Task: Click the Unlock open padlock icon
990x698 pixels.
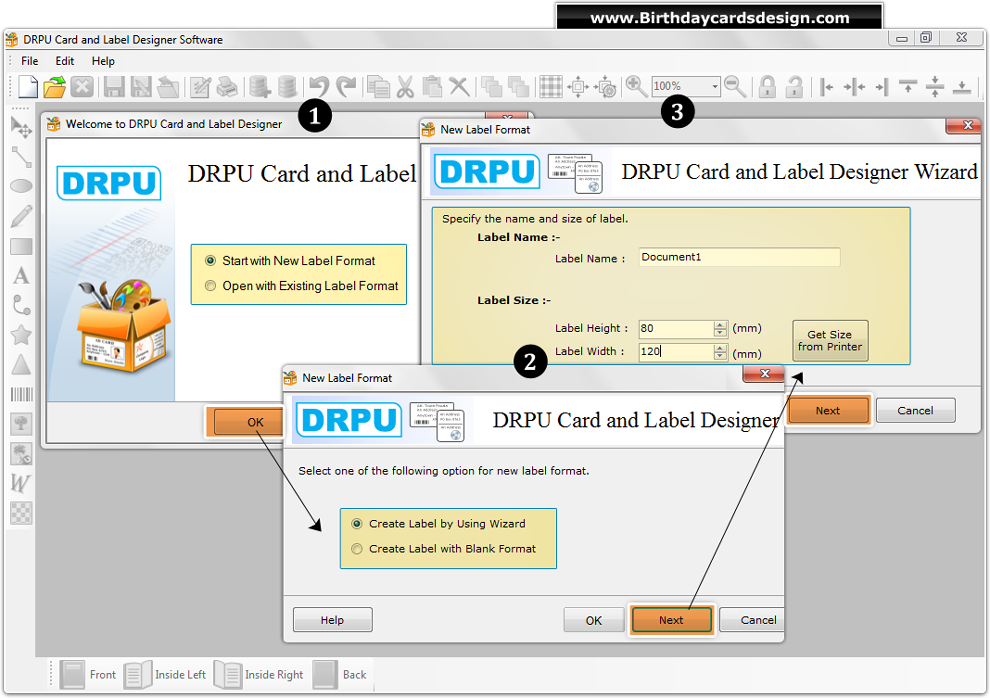Action: pyautogui.click(x=794, y=86)
